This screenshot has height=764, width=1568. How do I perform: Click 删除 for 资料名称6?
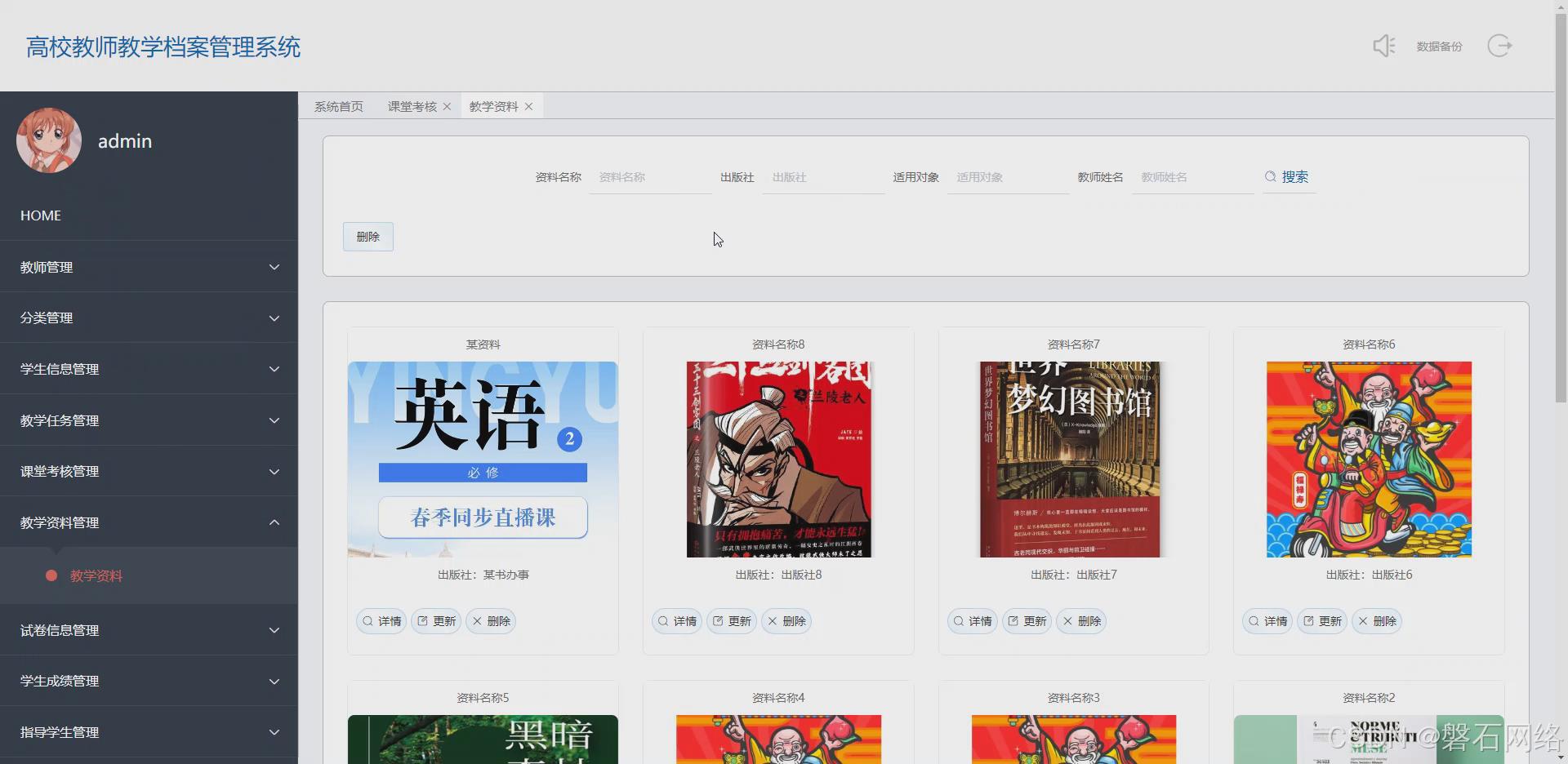pyautogui.click(x=1377, y=621)
